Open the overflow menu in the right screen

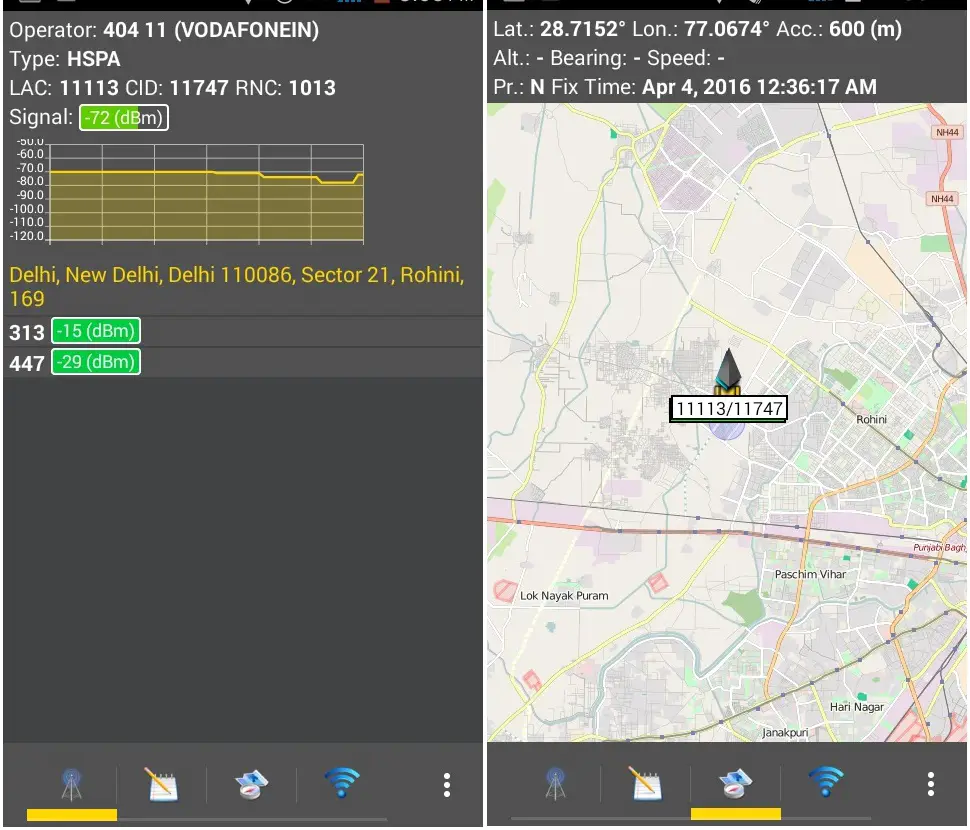pos(930,784)
